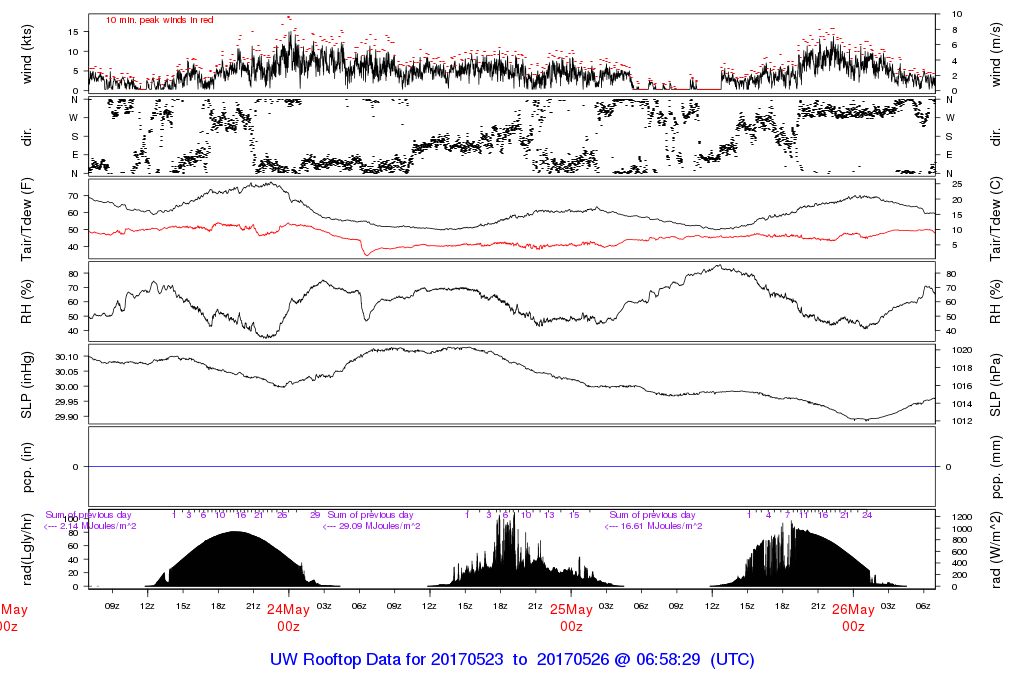Click the red '26May' date marker

coord(853,610)
